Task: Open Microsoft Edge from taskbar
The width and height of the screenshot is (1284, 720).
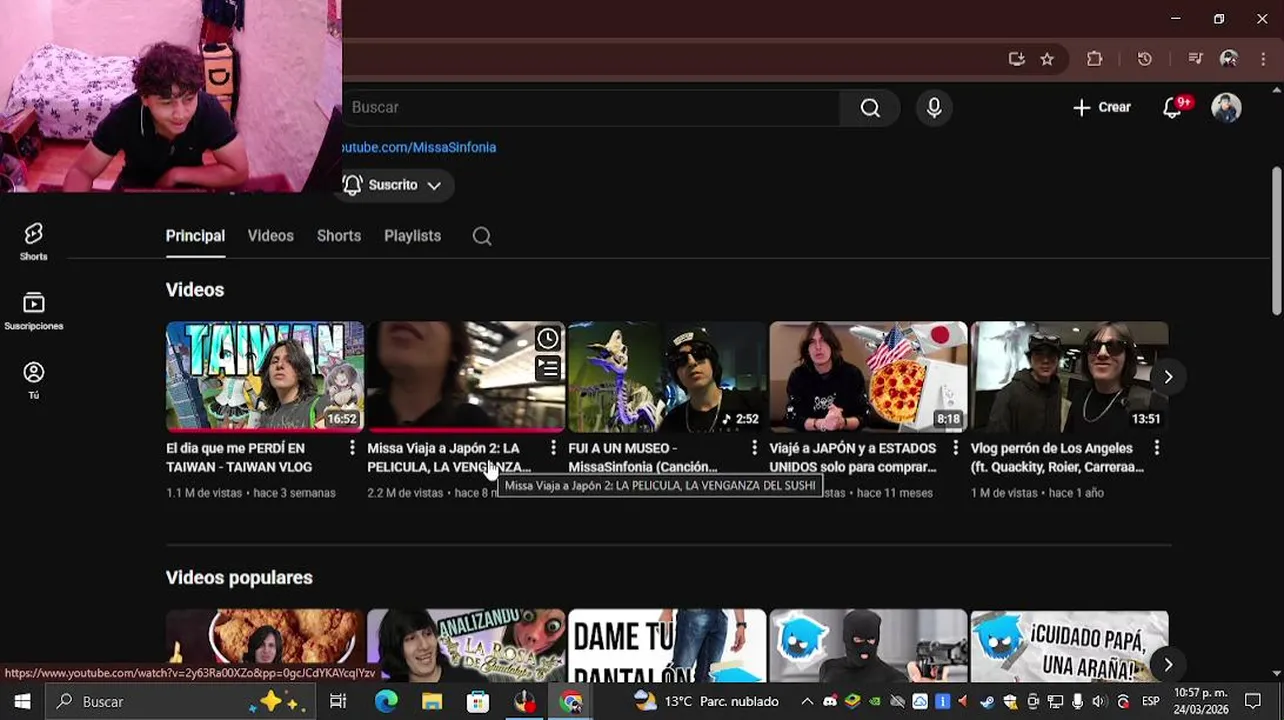Action: point(386,701)
